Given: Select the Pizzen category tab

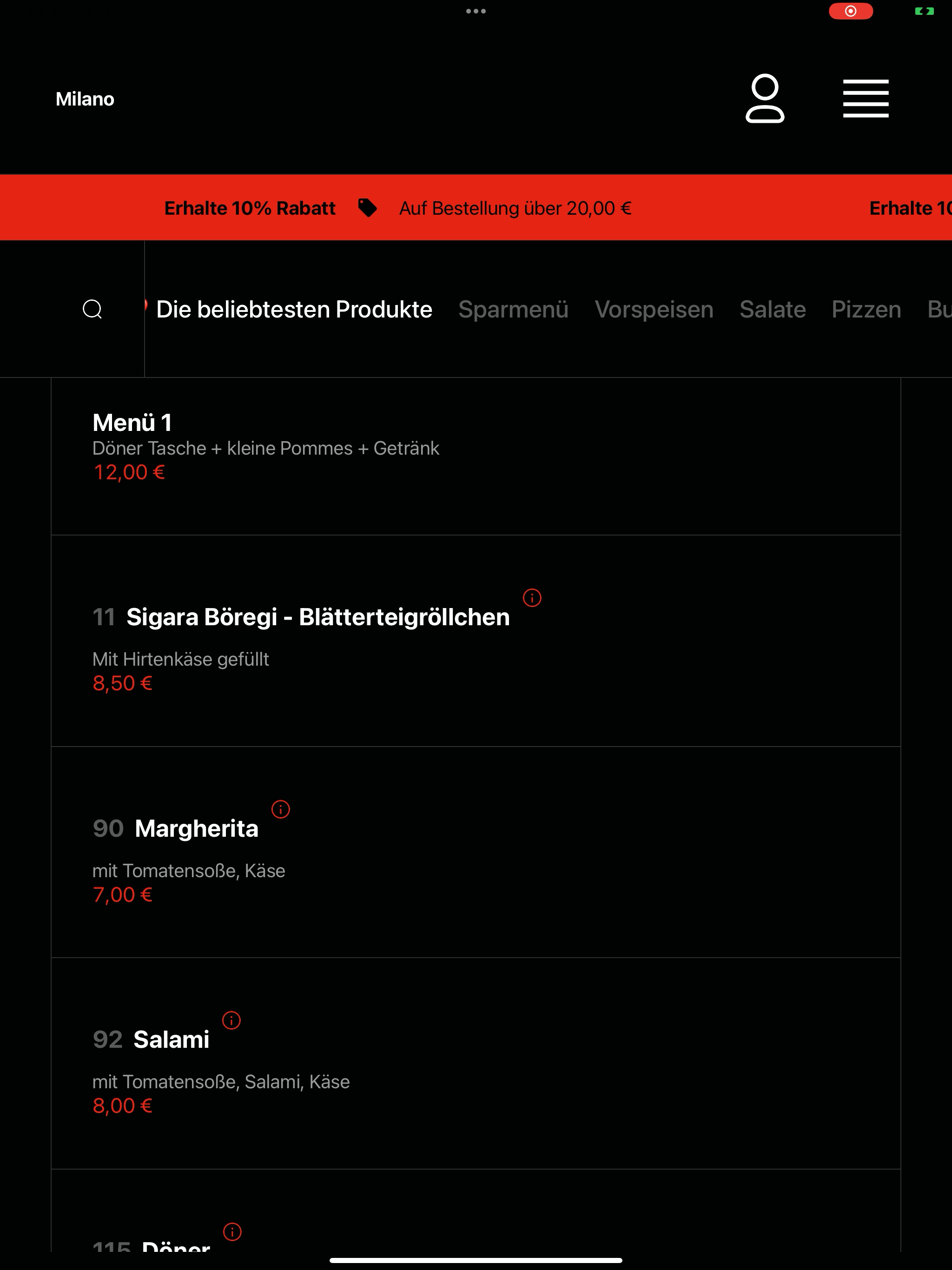Looking at the screenshot, I should (866, 310).
